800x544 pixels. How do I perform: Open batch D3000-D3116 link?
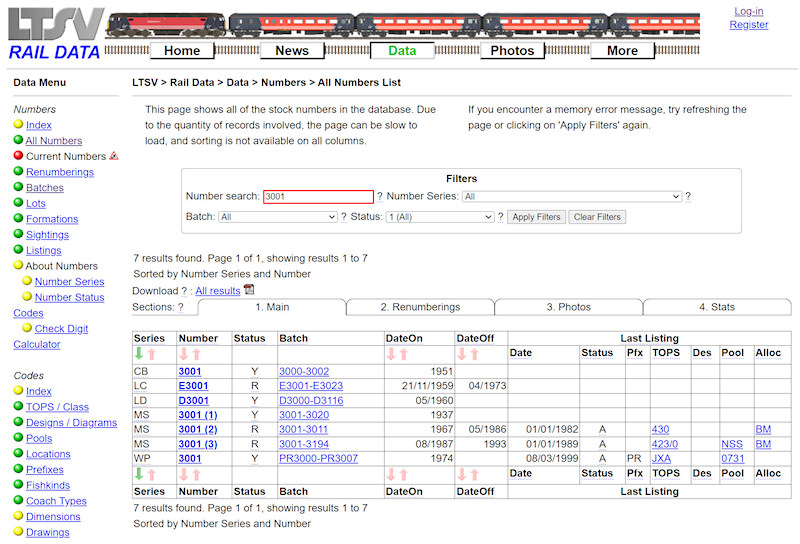point(311,401)
